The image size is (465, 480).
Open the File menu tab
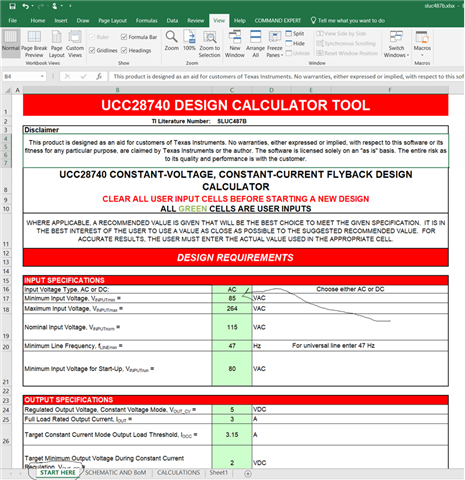coord(13,21)
